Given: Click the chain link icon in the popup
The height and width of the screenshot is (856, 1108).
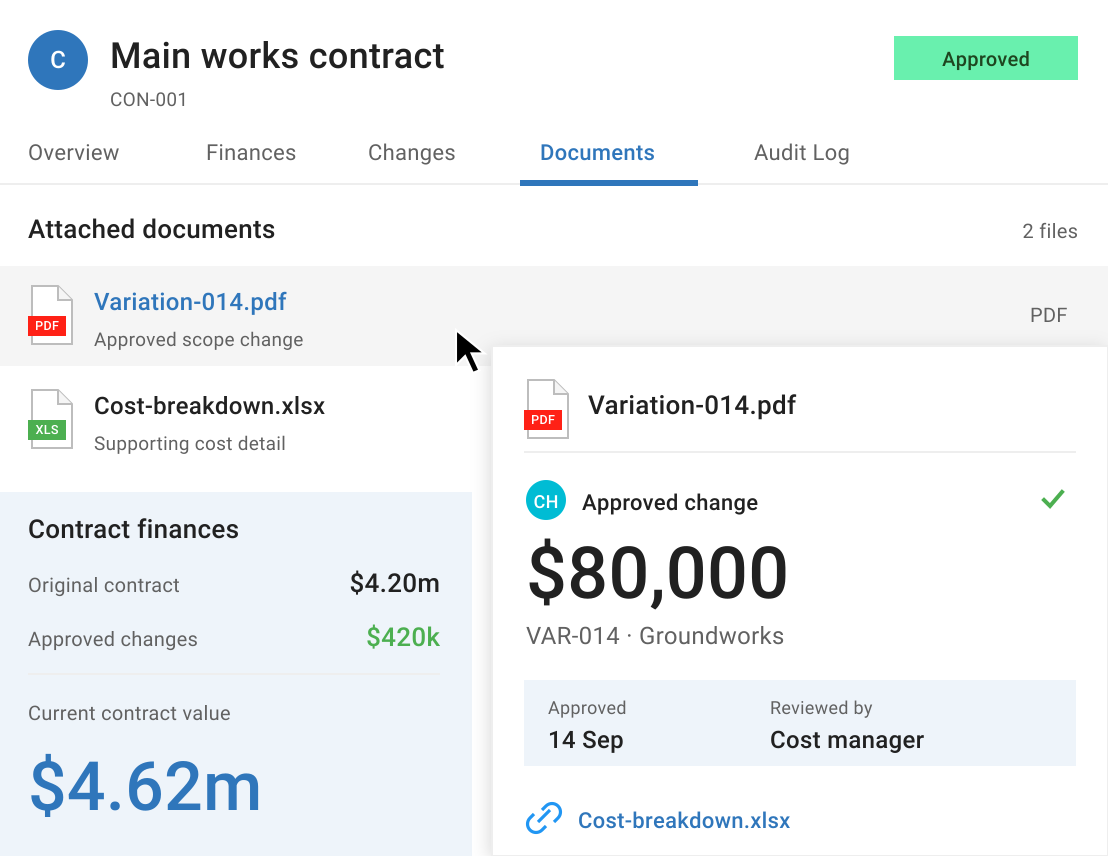Looking at the screenshot, I should coord(543,819).
